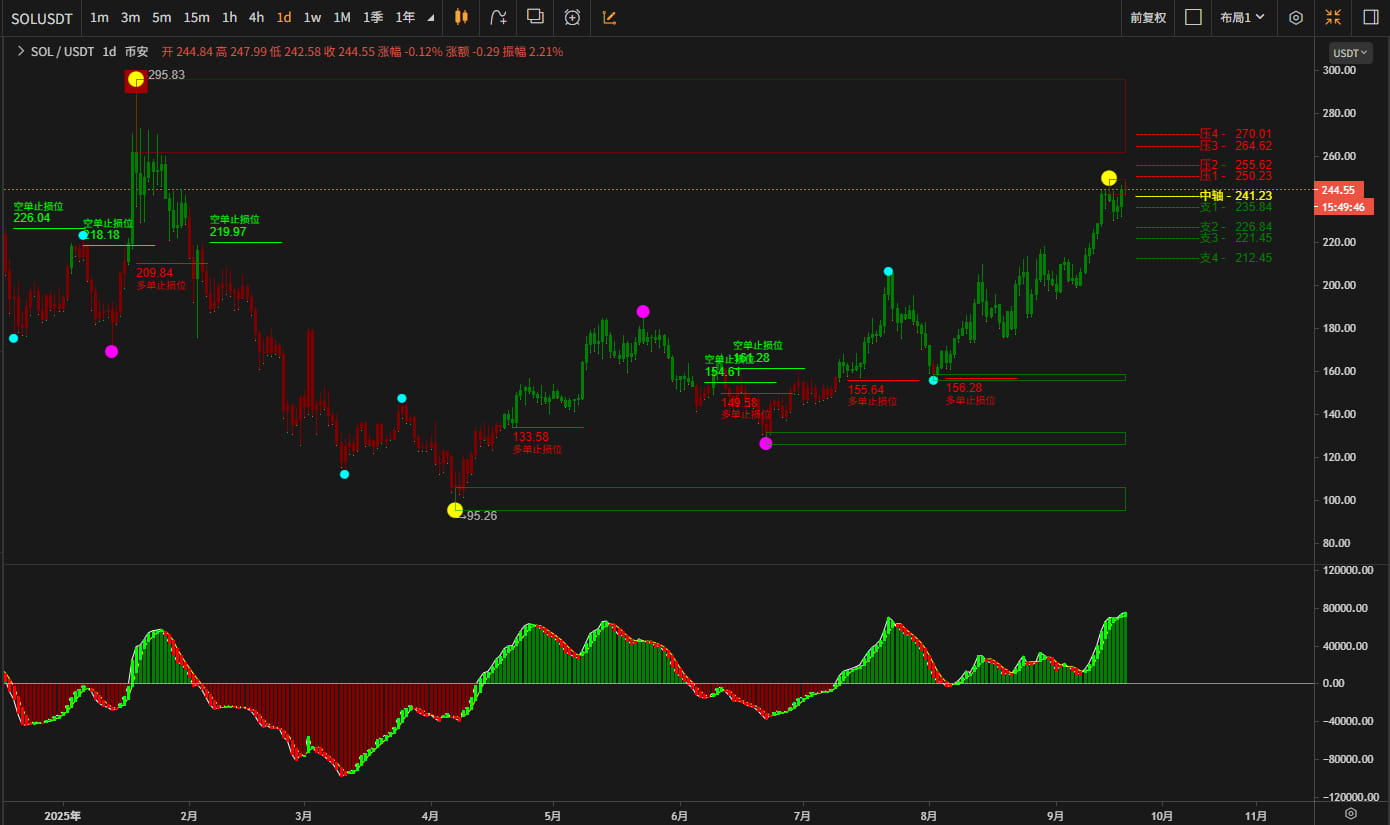
Task: Click the 2025年 label on time axis
Action: click(63, 816)
